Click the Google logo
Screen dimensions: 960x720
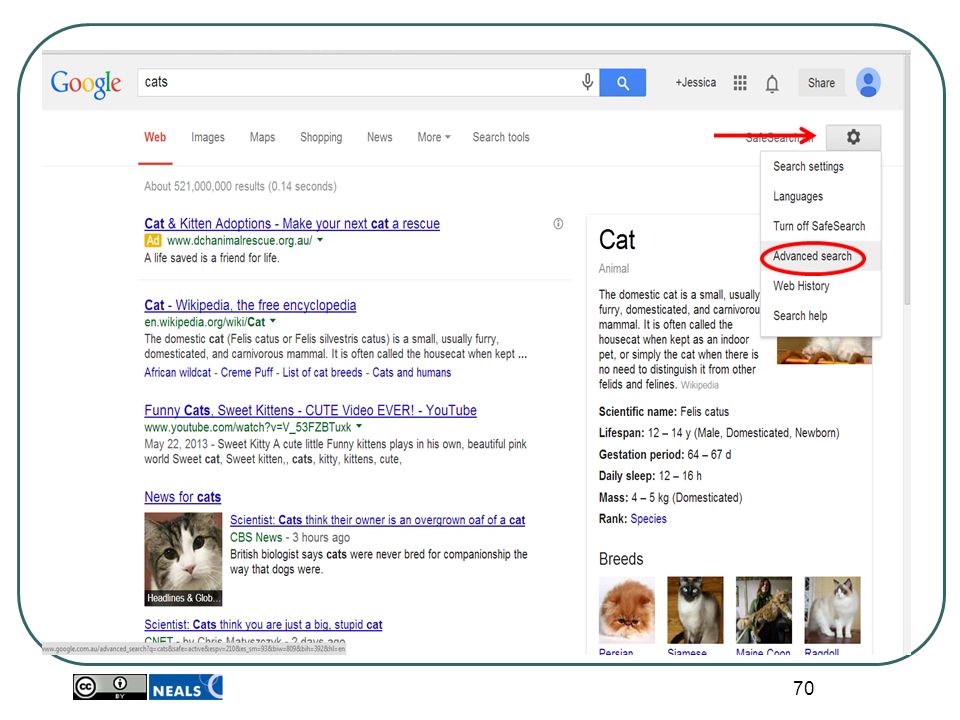[x=86, y=83]
